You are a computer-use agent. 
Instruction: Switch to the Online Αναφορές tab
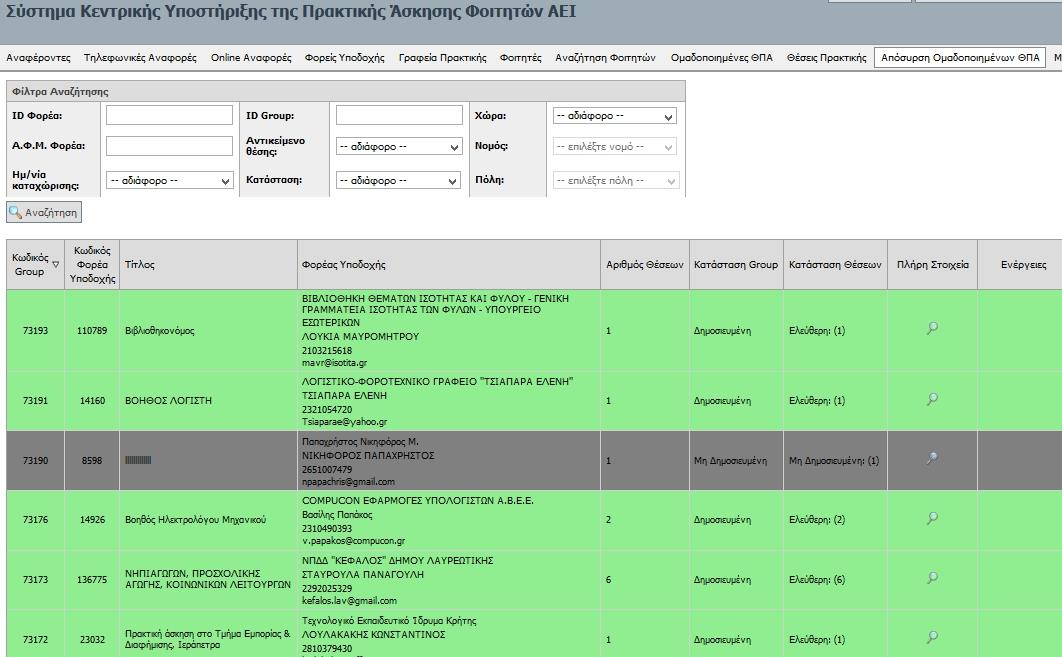click(251, 58)
